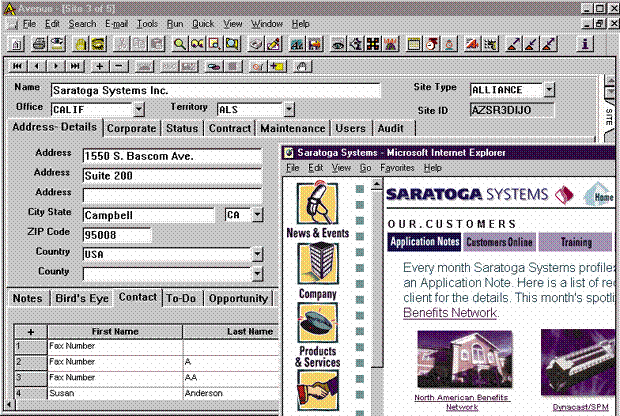Click the alarm clock icon
The width and height of the screenshot is (620, 416).
[449, 44]
